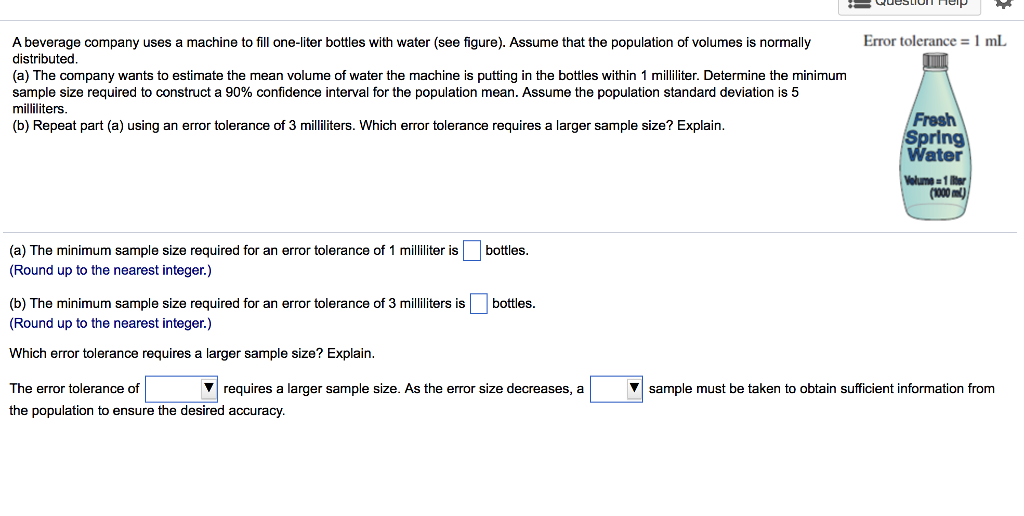This screenshot has width=1024, height=516.
Task: Click answer box for 3 milliliters tolerance
Action: pos(479,303)
